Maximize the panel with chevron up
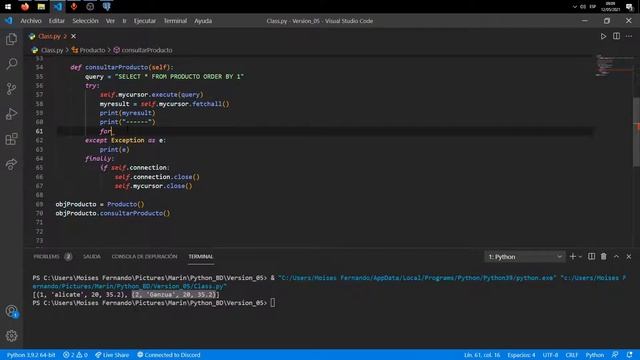This screenshot has width=640, height=360. [616, 256]
